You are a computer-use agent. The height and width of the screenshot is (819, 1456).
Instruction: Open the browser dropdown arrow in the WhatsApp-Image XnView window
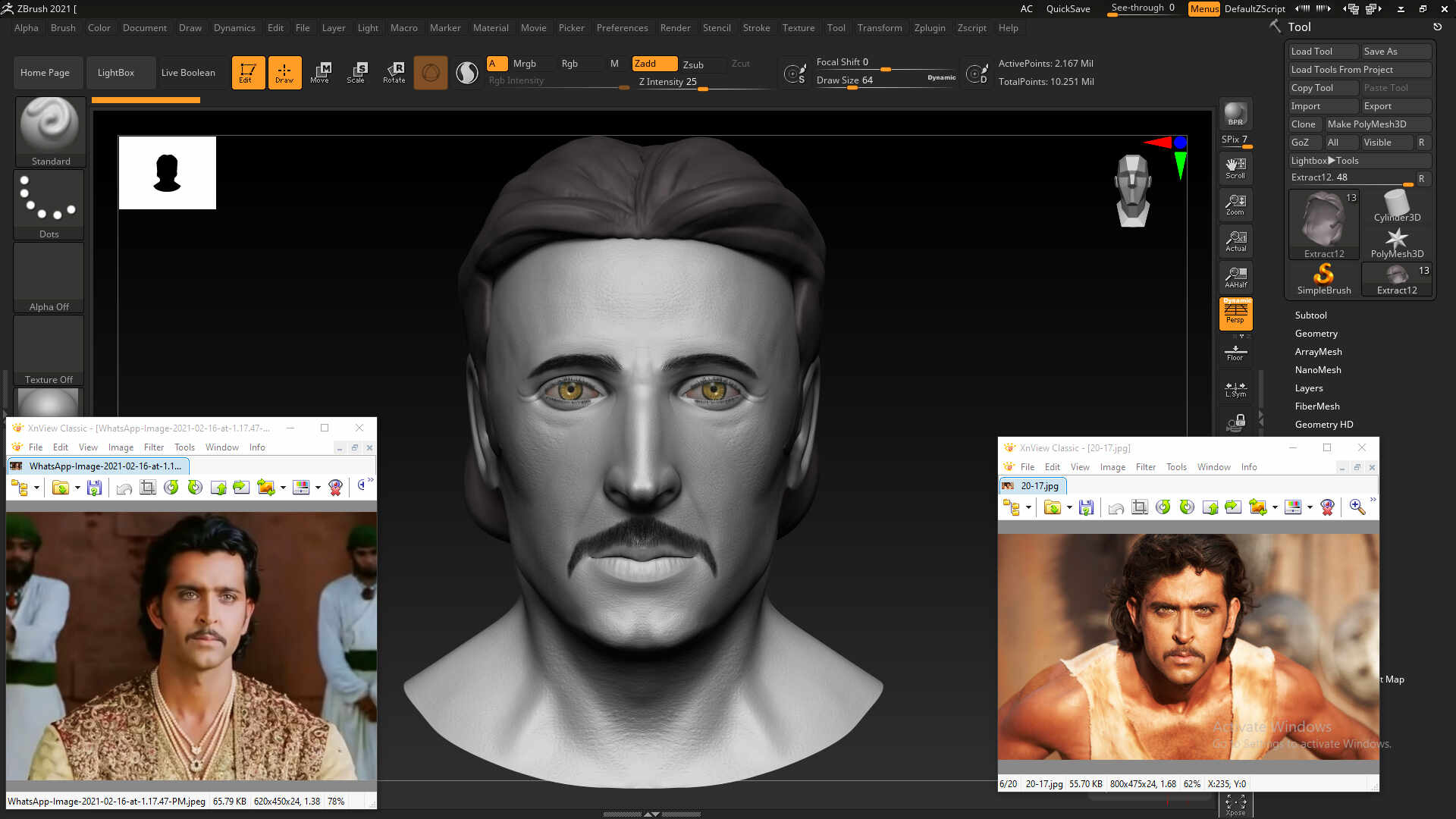[x=36, y=488]
